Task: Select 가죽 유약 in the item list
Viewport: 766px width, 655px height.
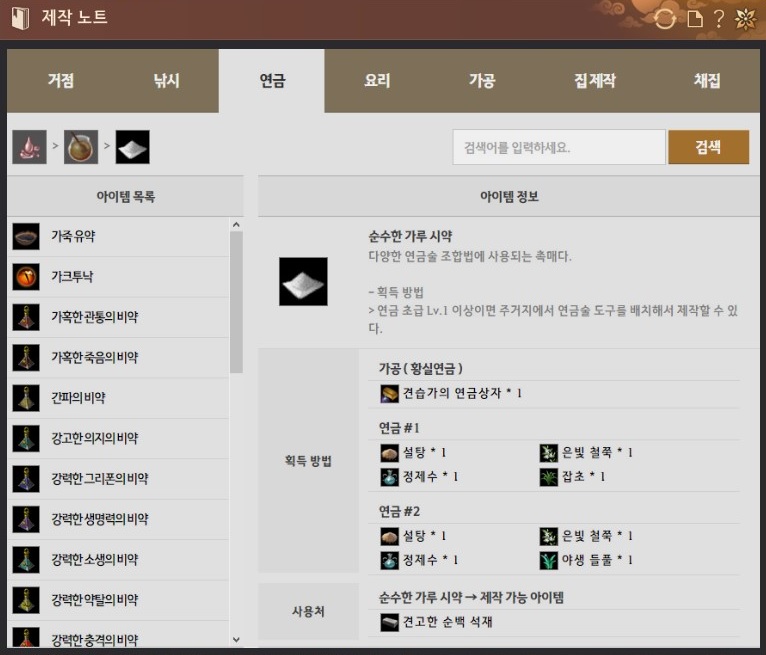Action: coord(118,236)
